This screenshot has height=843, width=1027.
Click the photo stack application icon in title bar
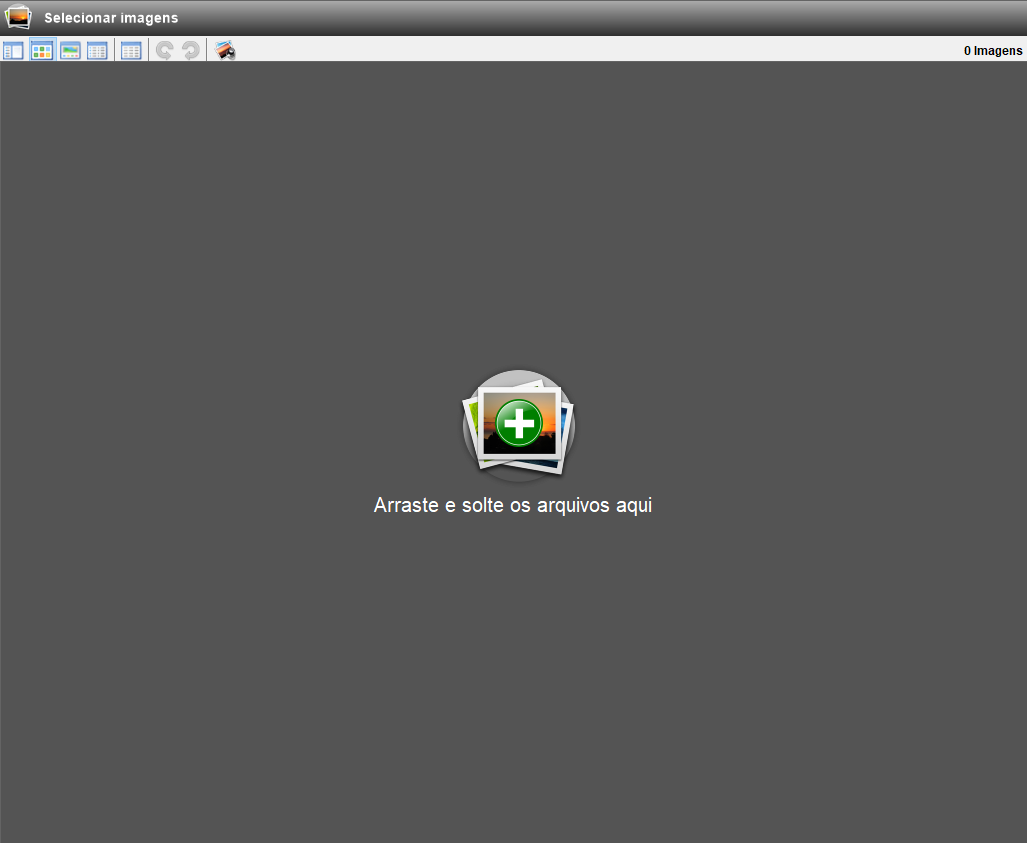coord(18,17)
